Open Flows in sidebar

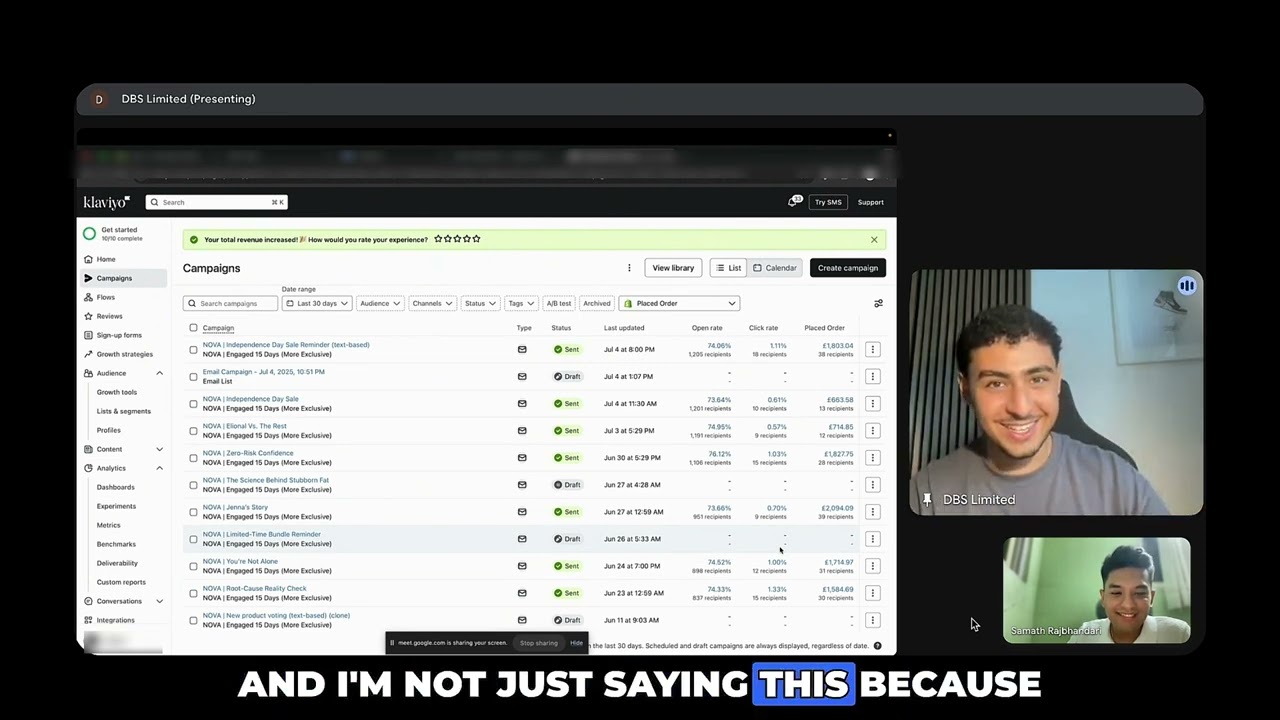click(x=106, y=297)
